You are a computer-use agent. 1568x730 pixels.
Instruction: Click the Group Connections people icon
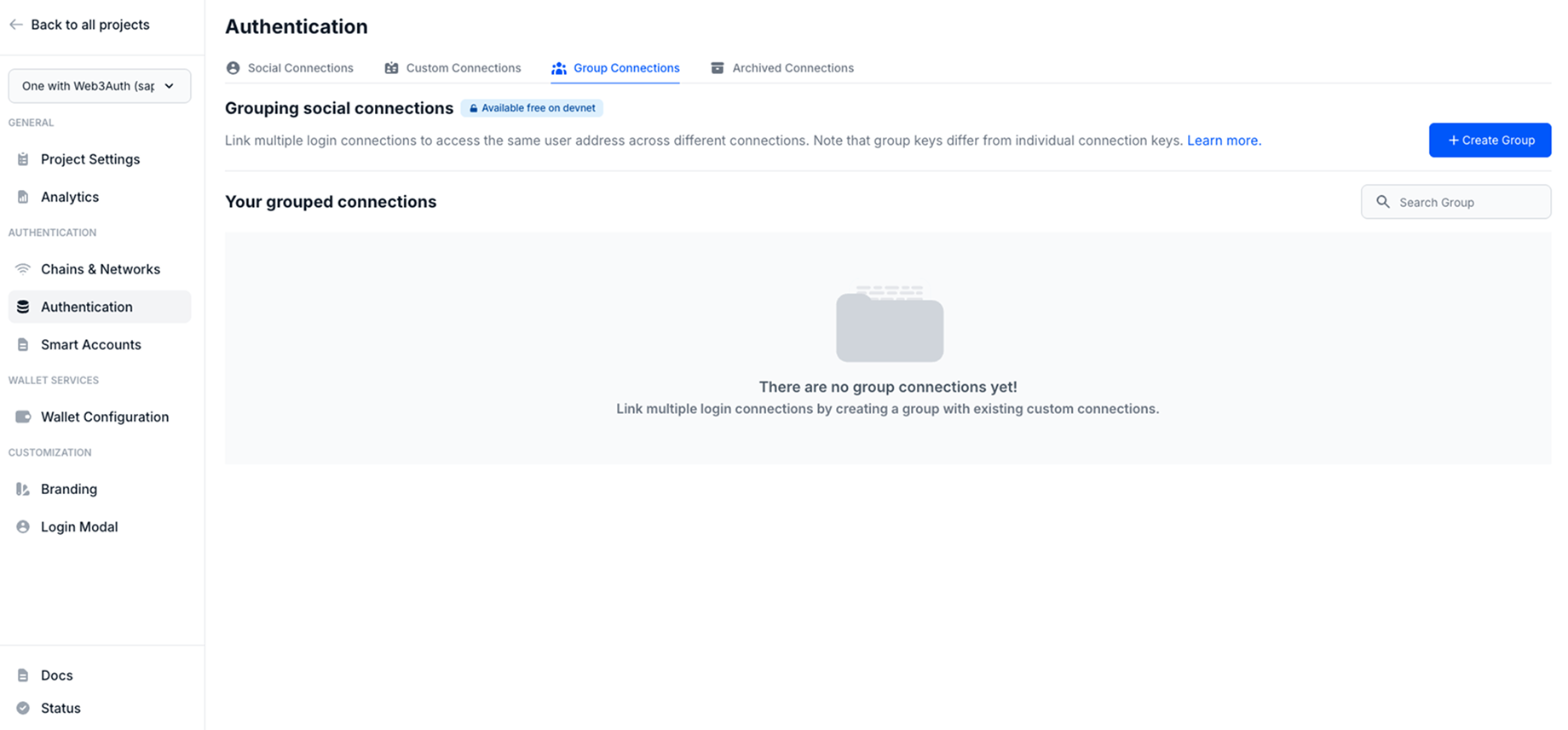559,67
